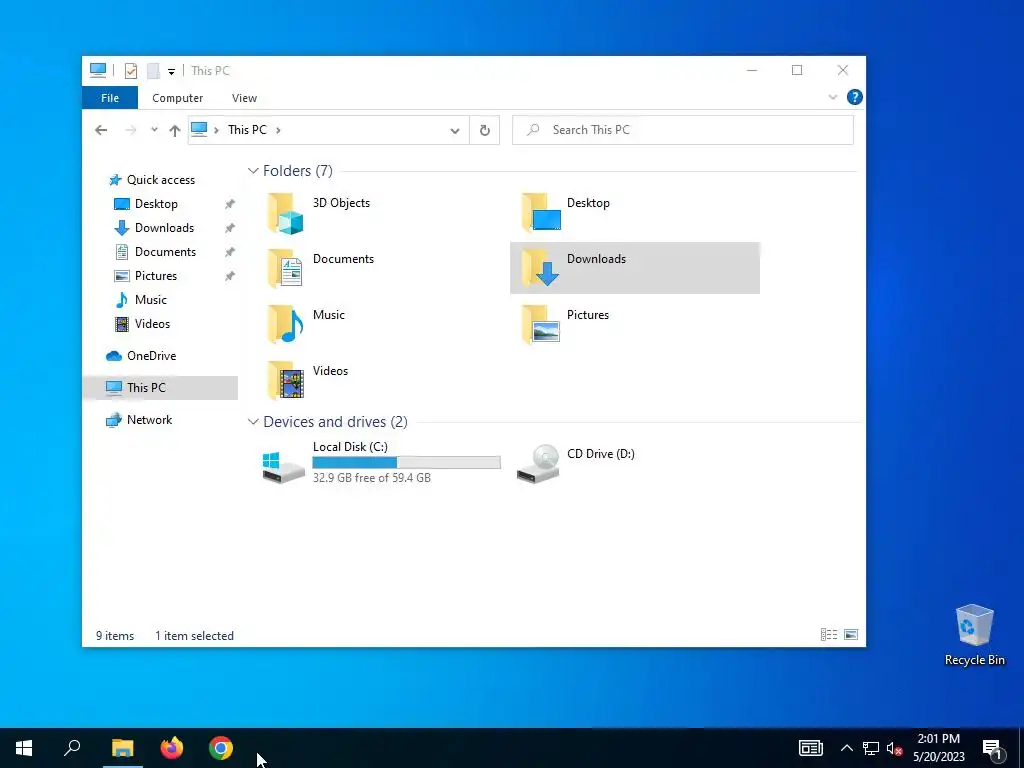The image size is (1024, 768).
Task: Click the Show desktop strip
Action: pyautogui.click(x=1021, y=748)
